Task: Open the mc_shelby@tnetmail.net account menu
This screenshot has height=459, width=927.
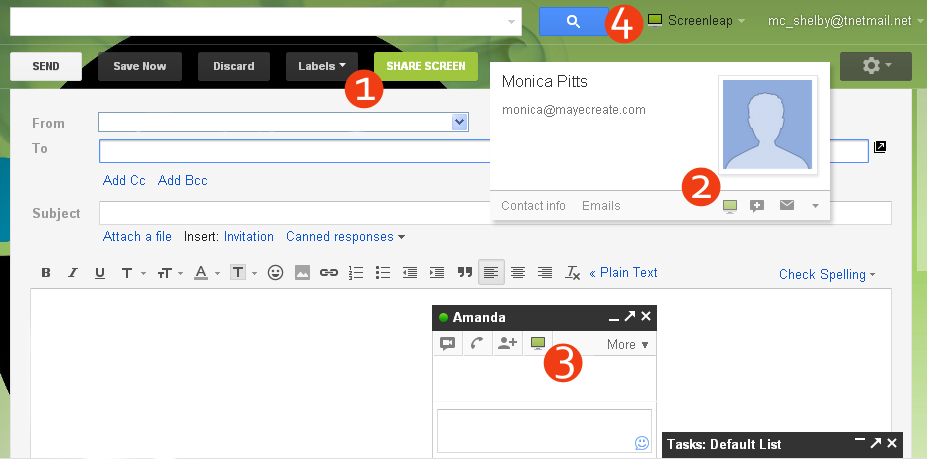Action: point(845,21)
